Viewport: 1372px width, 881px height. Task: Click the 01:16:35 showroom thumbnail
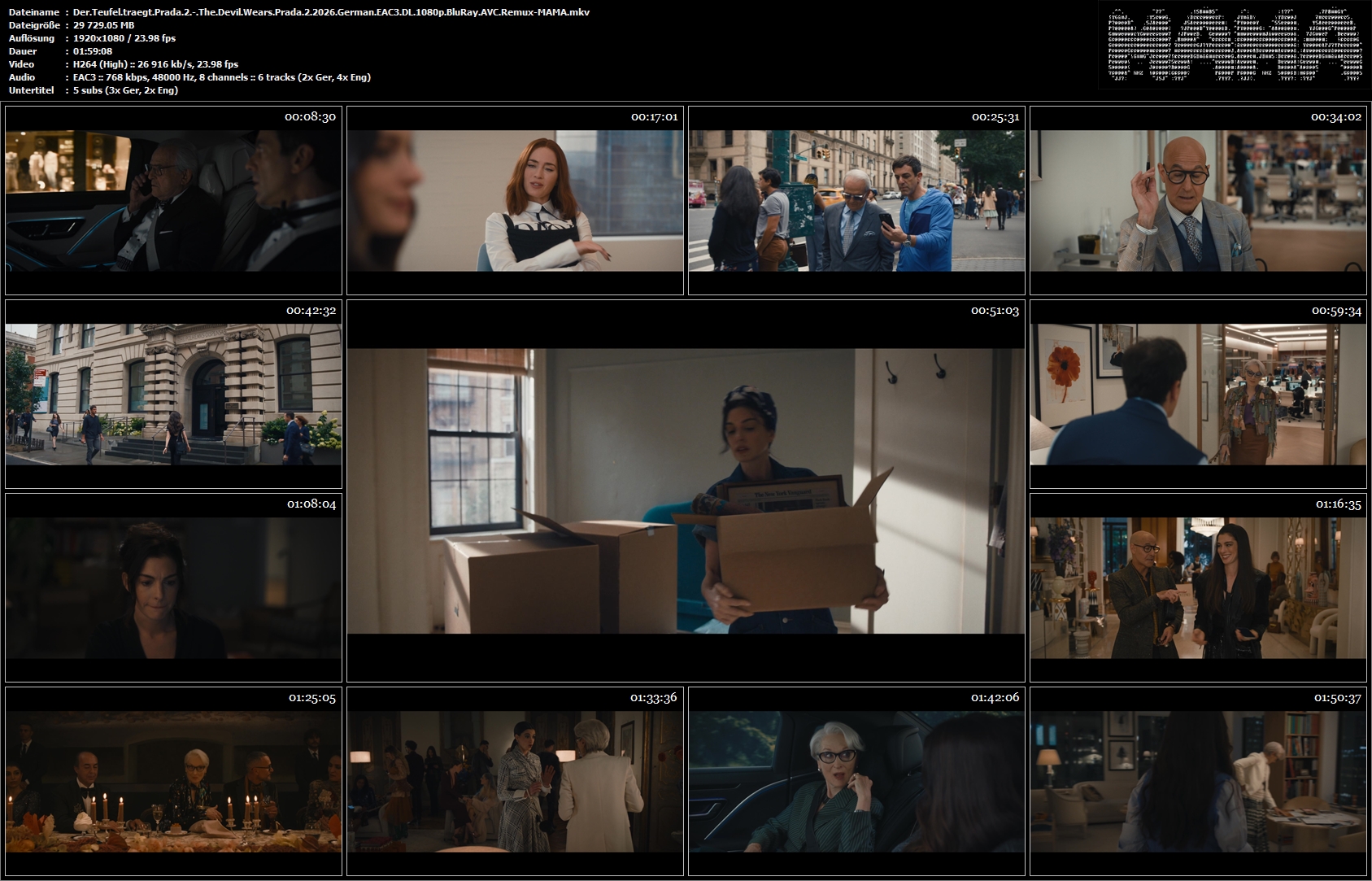click(1198, 587)
